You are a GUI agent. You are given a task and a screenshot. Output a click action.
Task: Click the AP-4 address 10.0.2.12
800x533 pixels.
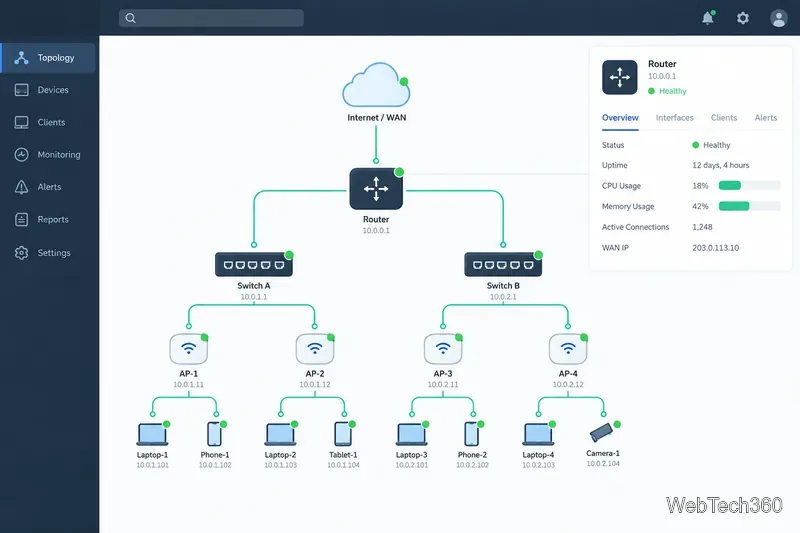(568, 385)
